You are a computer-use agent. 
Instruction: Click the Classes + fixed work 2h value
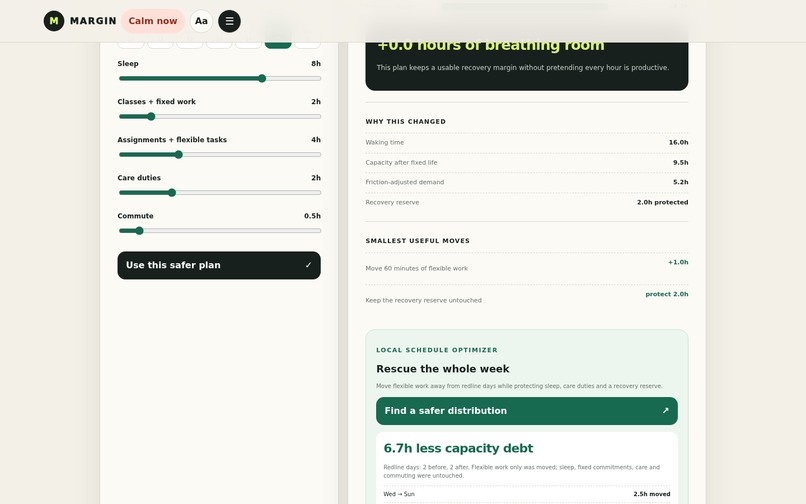click(x=316, y=102)
